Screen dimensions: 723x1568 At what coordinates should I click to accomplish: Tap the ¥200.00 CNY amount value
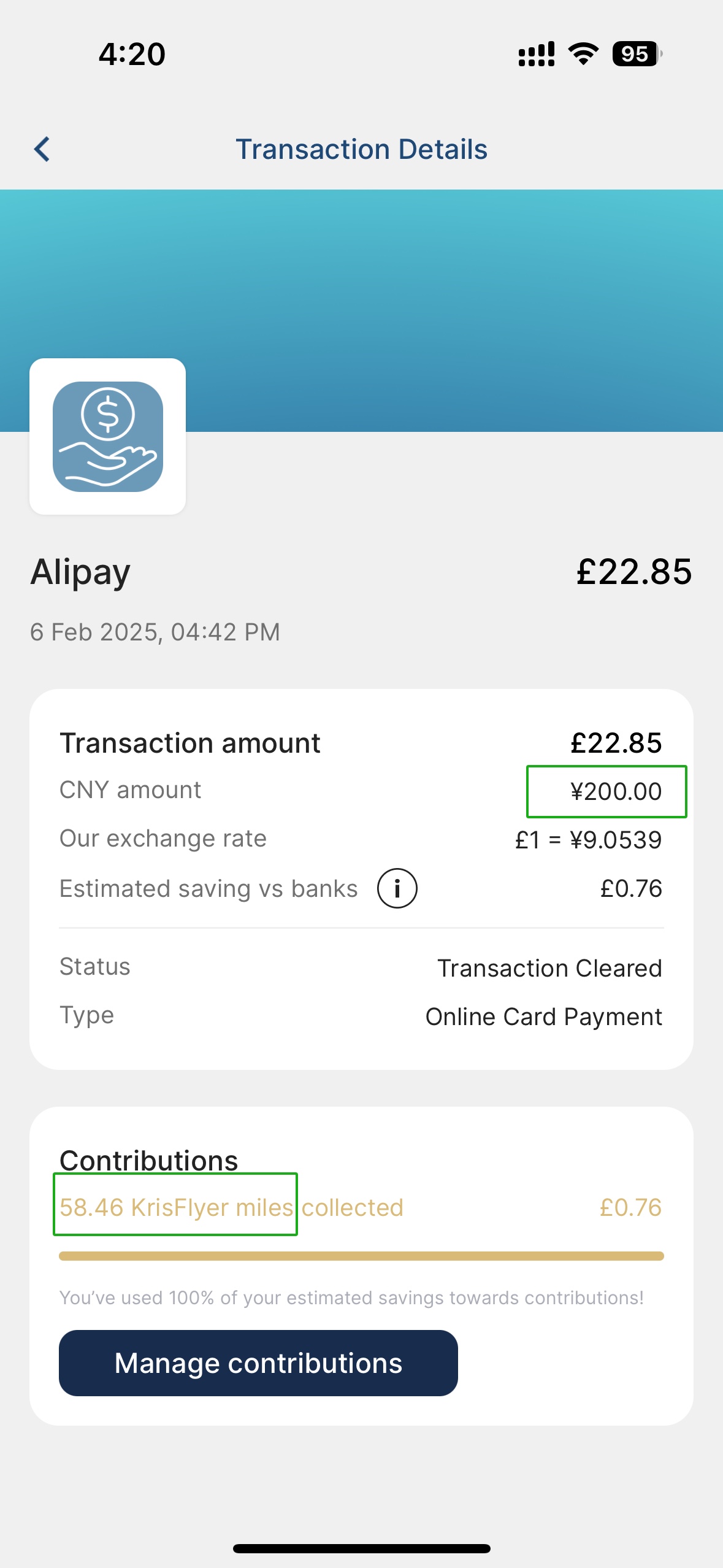[616, 791]
